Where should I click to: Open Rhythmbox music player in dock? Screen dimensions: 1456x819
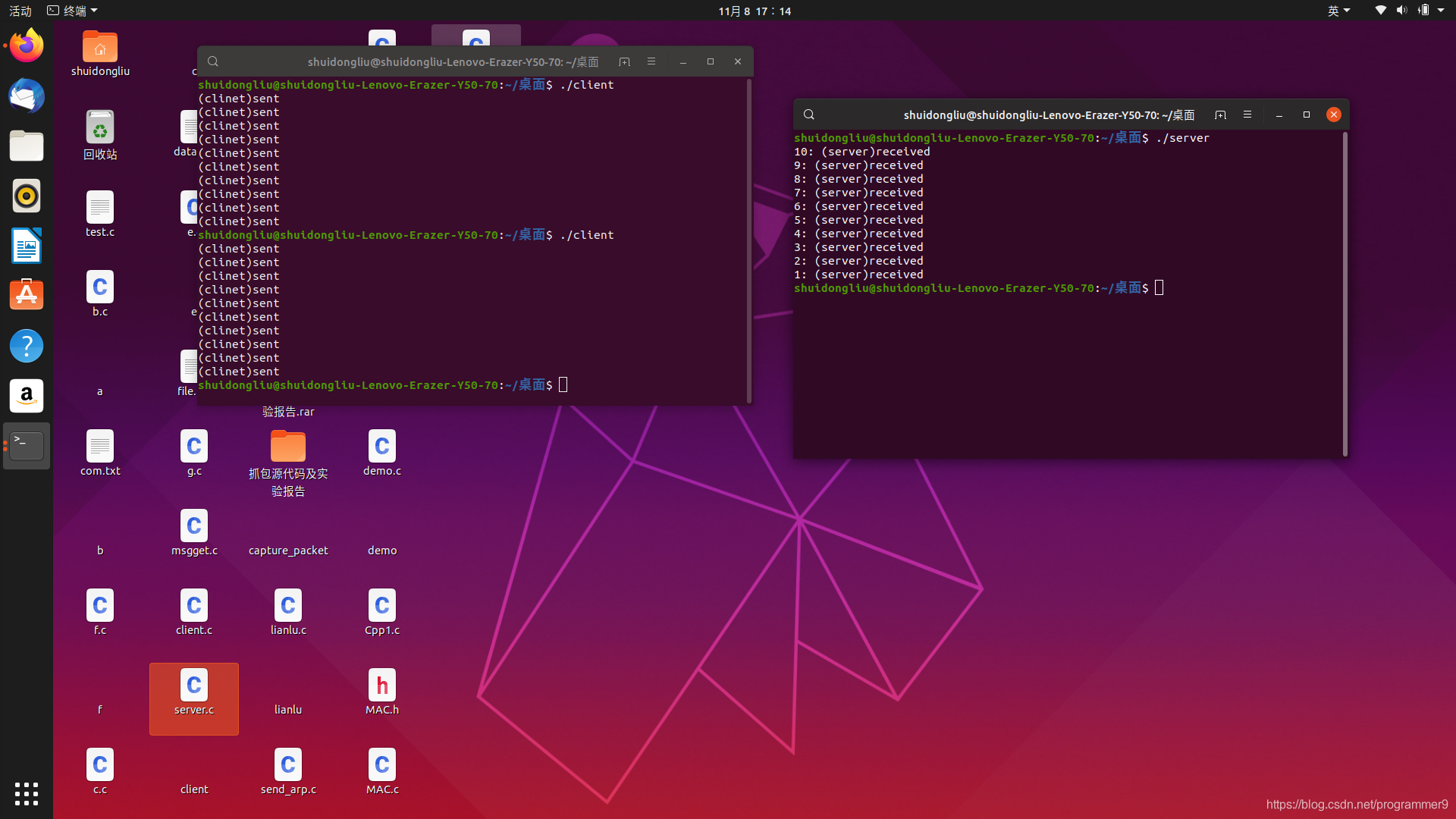pos(27,196)
